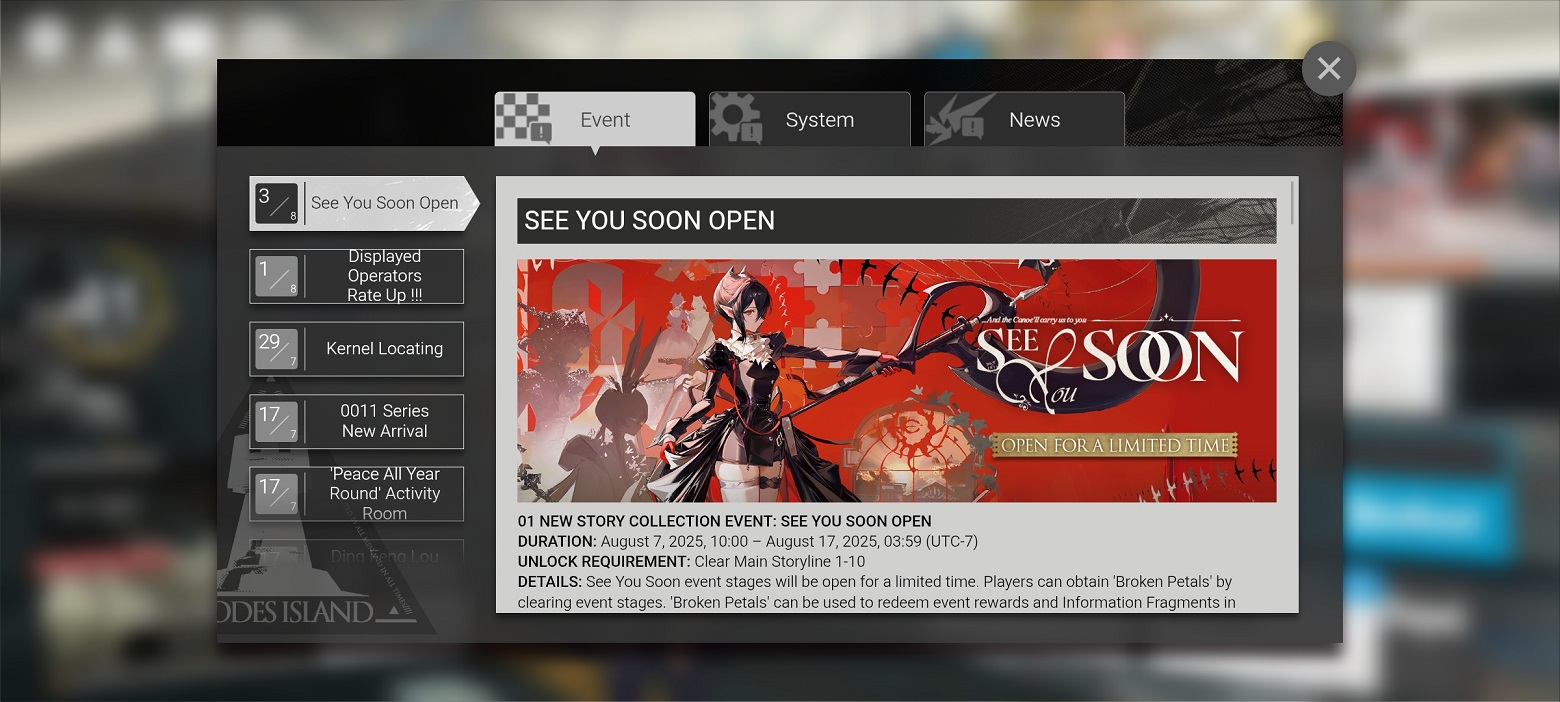
Task: Click the gear icon on System tab
Action: tap(736, 119)
